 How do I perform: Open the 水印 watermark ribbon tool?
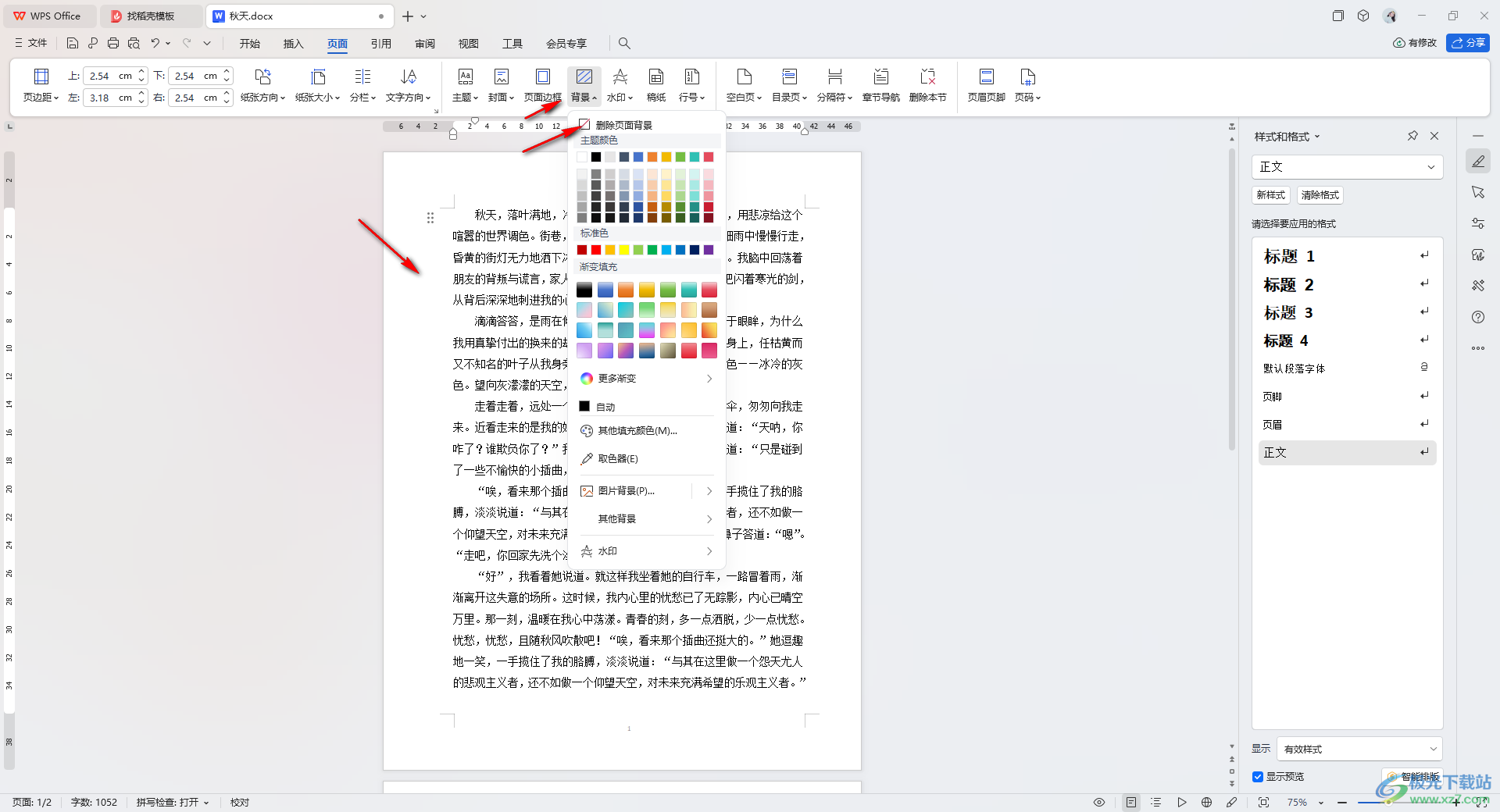pyautogui.click(x=620, y=85)
